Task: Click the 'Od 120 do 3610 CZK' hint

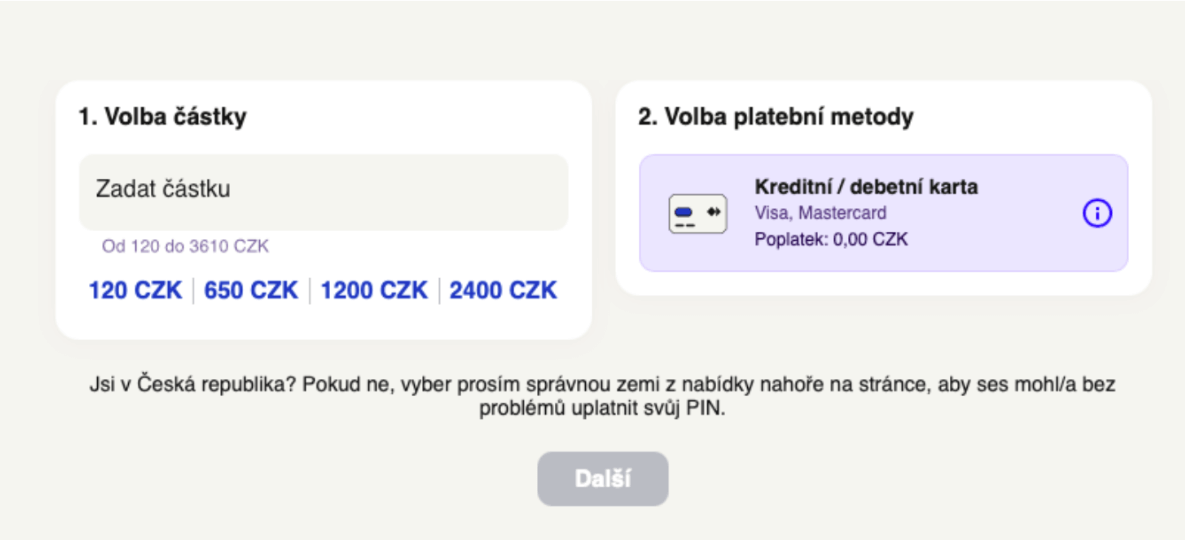Action: [x=185, y=246]
